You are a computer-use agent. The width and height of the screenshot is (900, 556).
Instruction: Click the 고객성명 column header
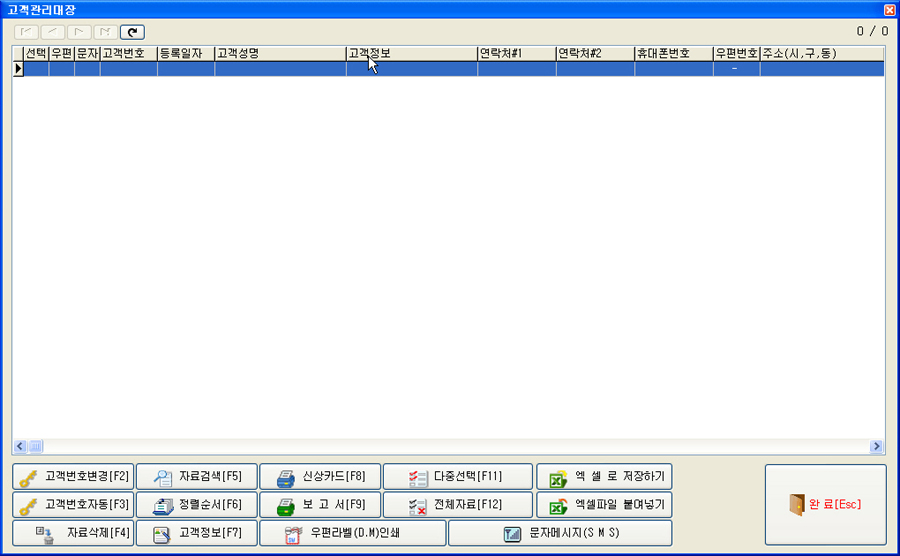(281, 53)
